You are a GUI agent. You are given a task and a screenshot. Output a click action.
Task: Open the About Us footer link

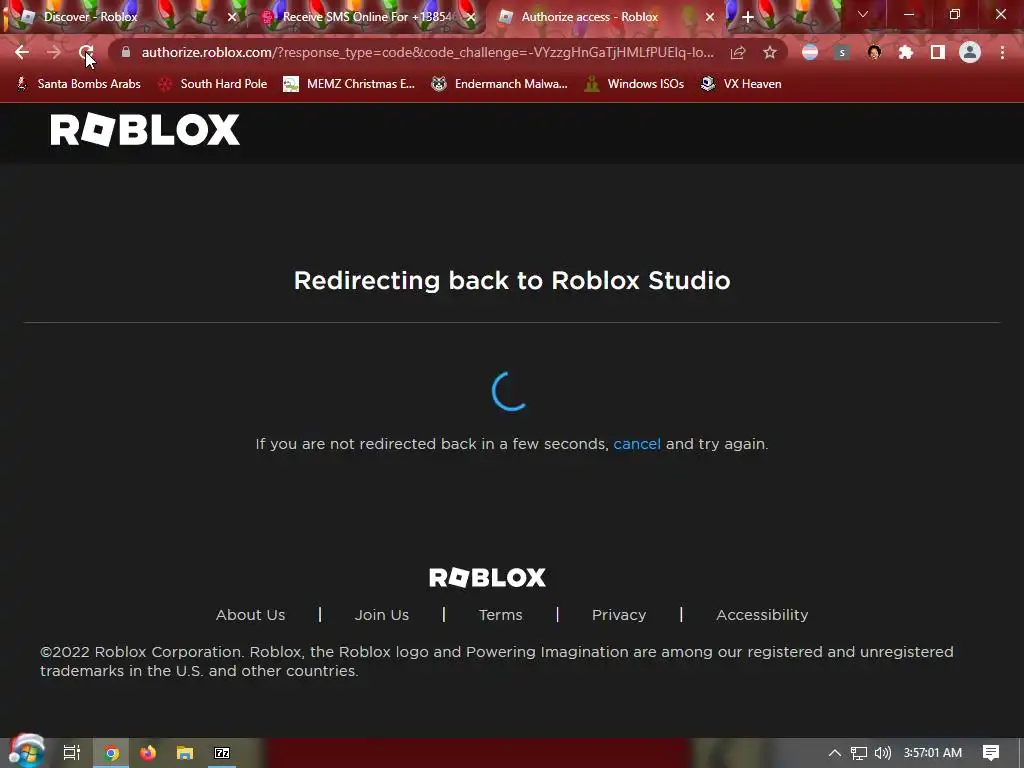point(250,615)
